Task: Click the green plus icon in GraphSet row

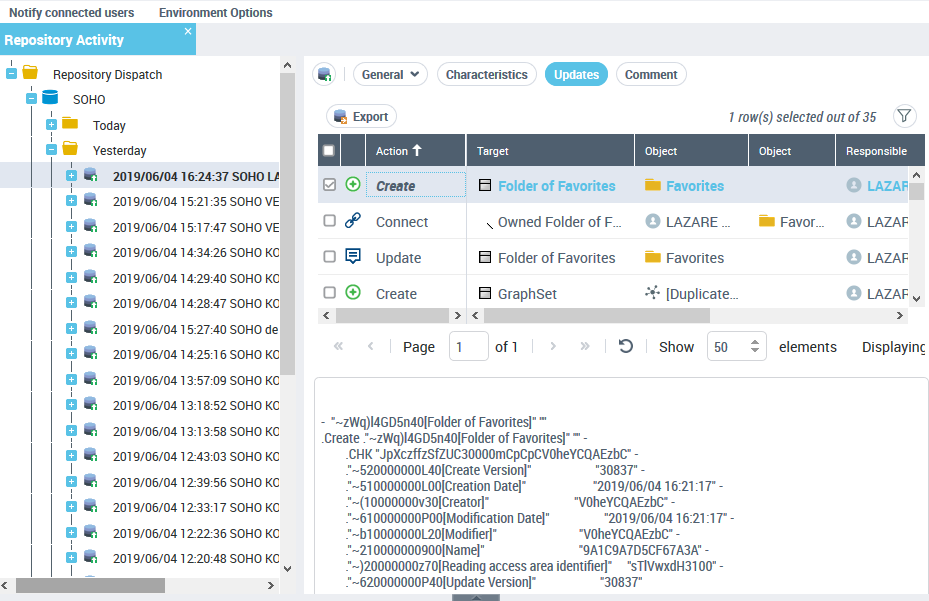Action: (x=352, y=293)
